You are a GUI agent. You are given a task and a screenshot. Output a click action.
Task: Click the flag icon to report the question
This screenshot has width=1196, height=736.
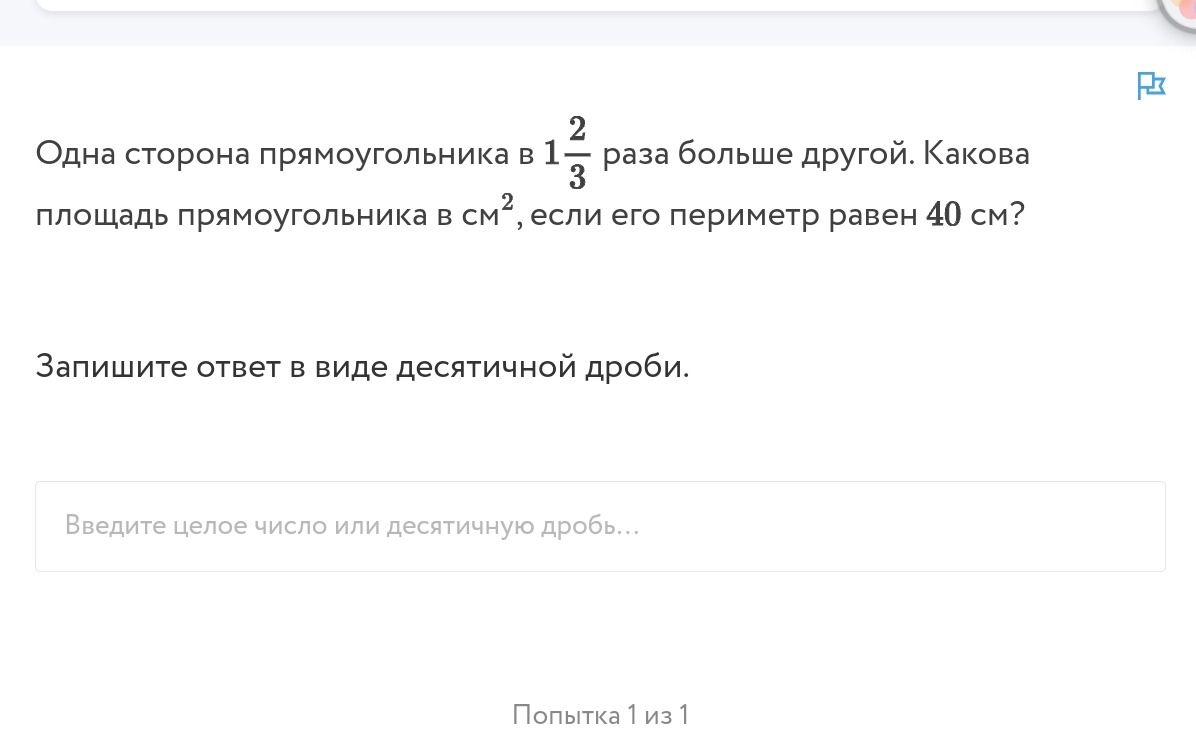tap(1150, 85)
